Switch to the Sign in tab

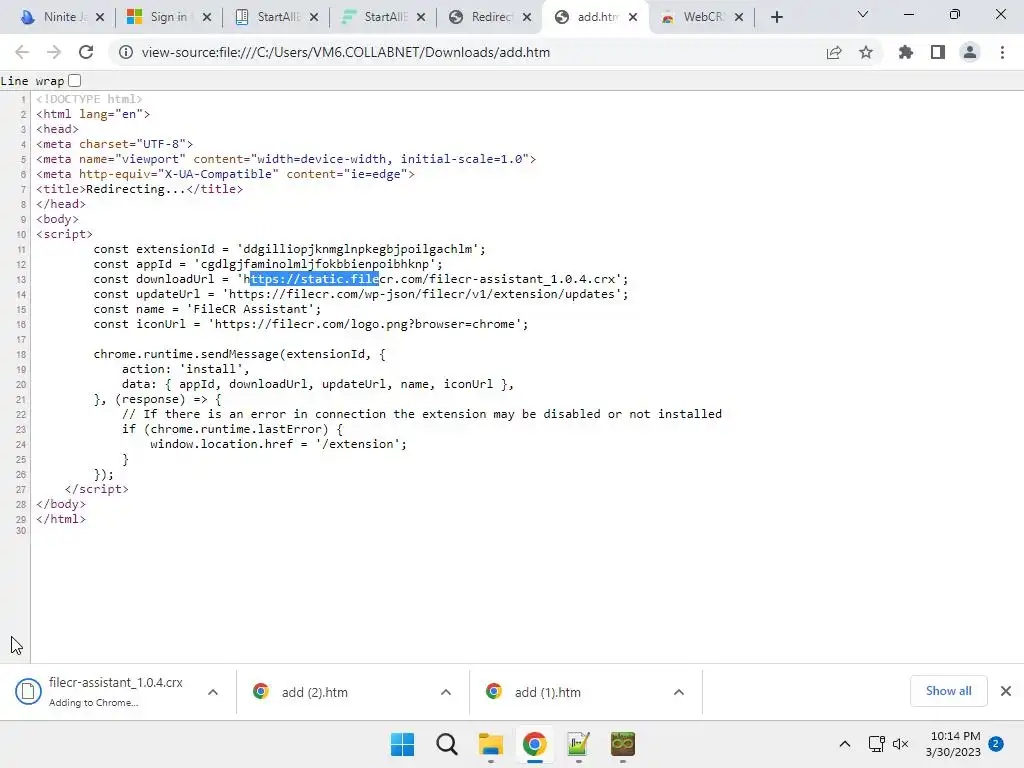(x=168, y=17)
